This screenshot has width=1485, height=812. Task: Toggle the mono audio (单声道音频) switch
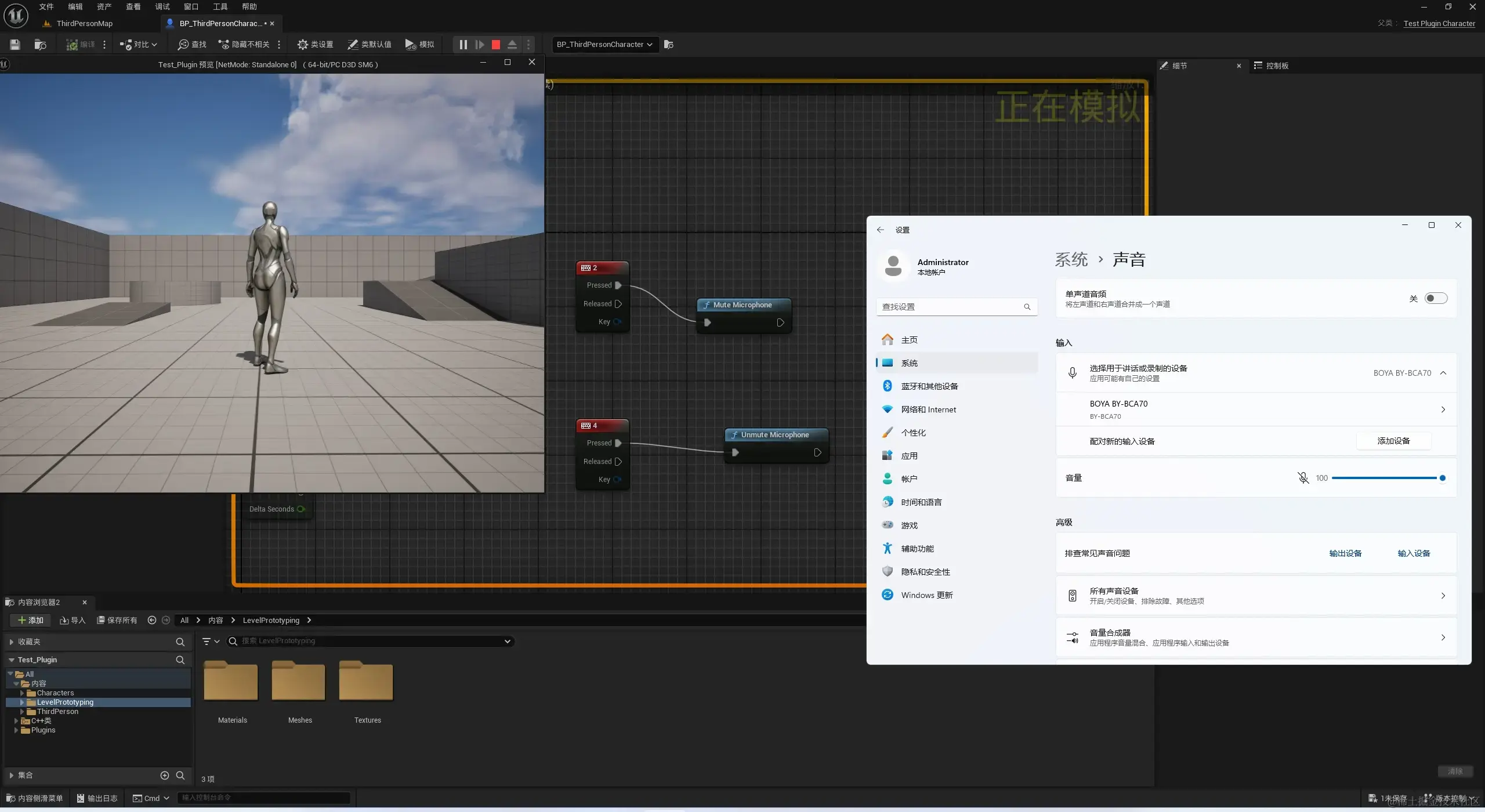pyautogui.click(x=1436, y=299)
